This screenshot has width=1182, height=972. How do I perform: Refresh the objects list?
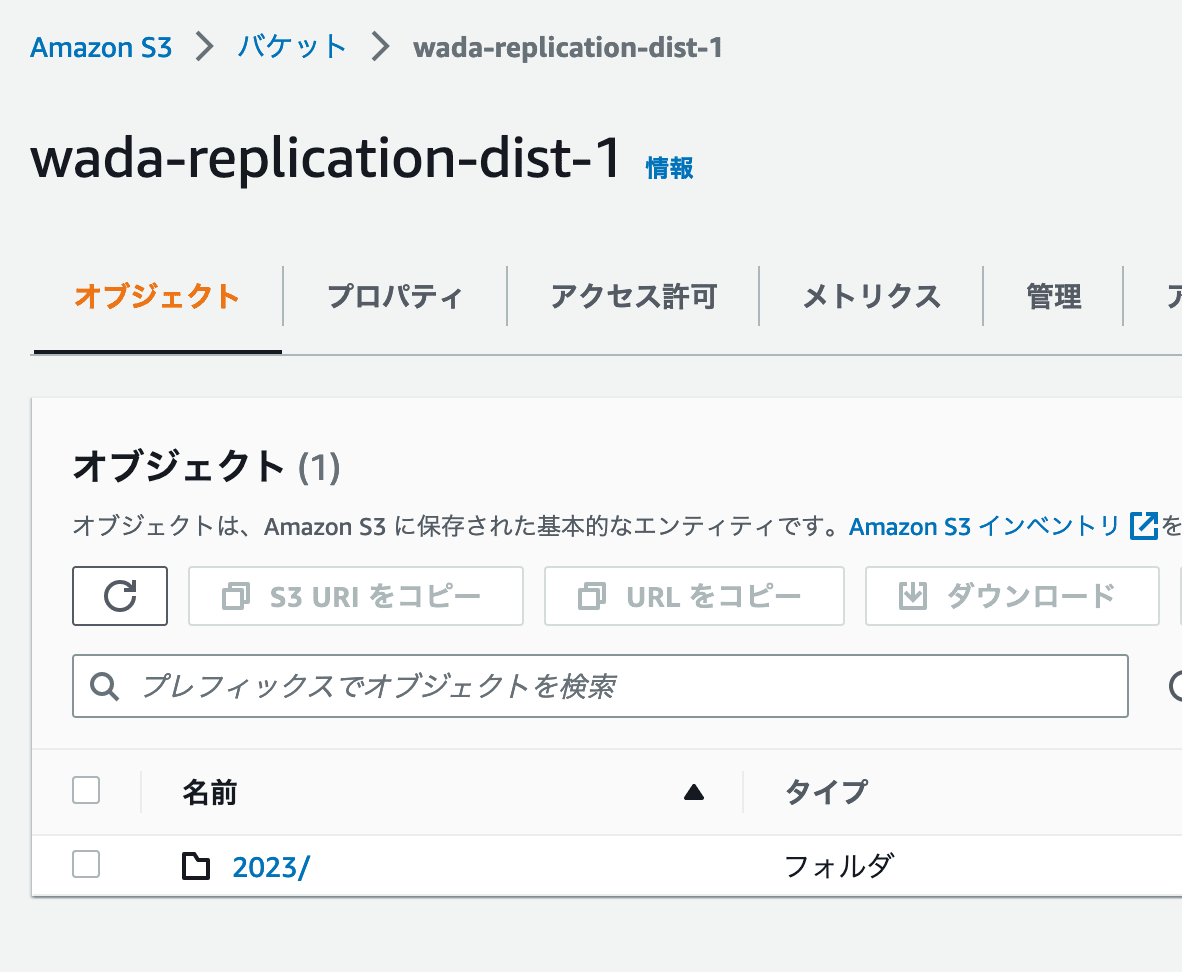120,596
